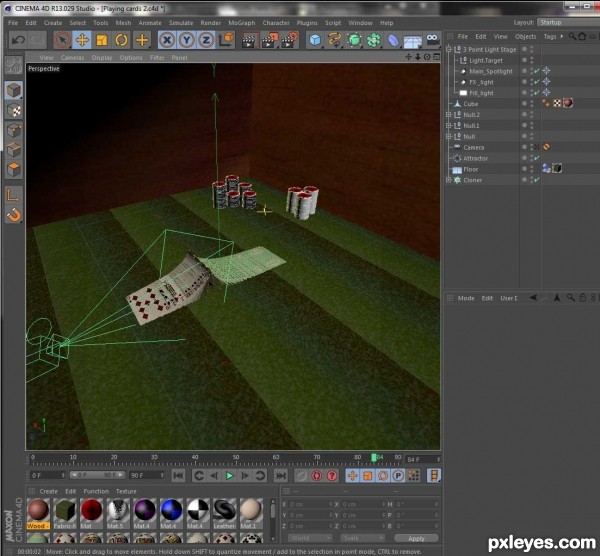Screen dimensions: 600x556
Task: Open viewport Cameras menu
Action: pos(72,58)
